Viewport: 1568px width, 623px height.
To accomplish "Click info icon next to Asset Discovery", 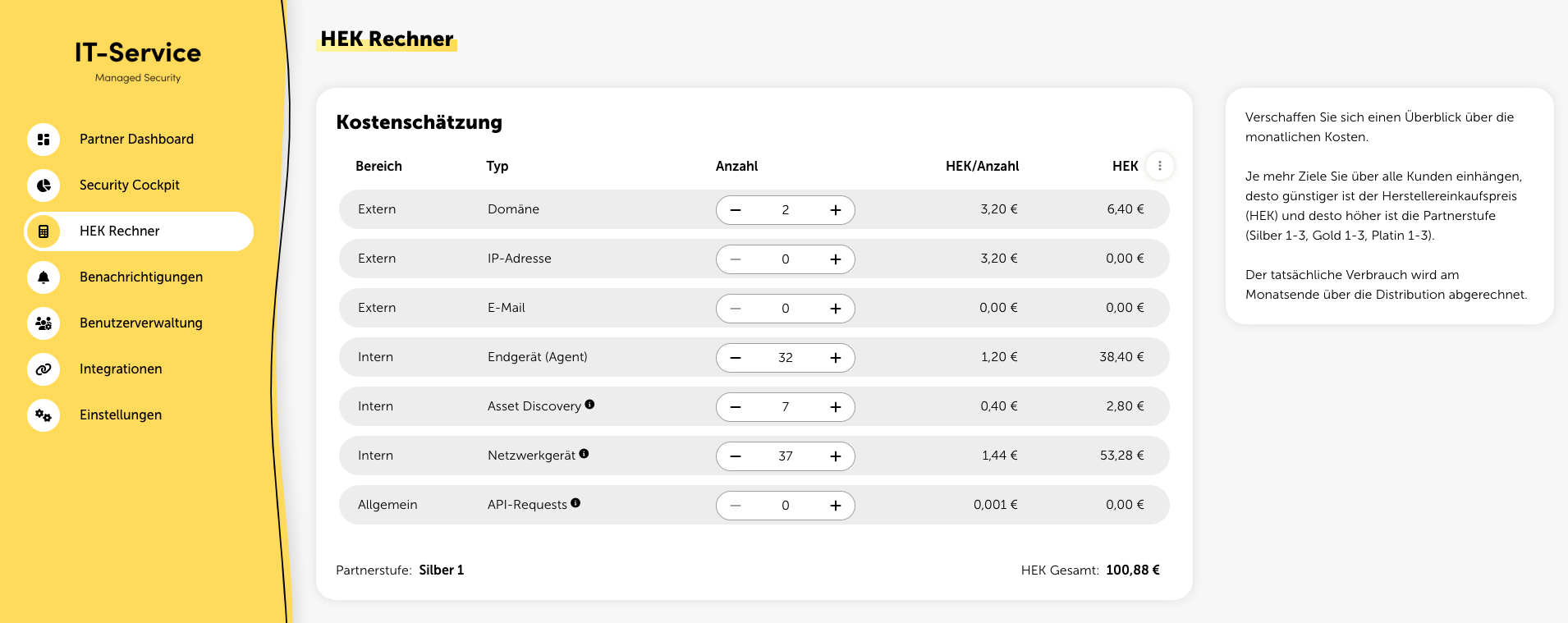I will pos(589,405).
